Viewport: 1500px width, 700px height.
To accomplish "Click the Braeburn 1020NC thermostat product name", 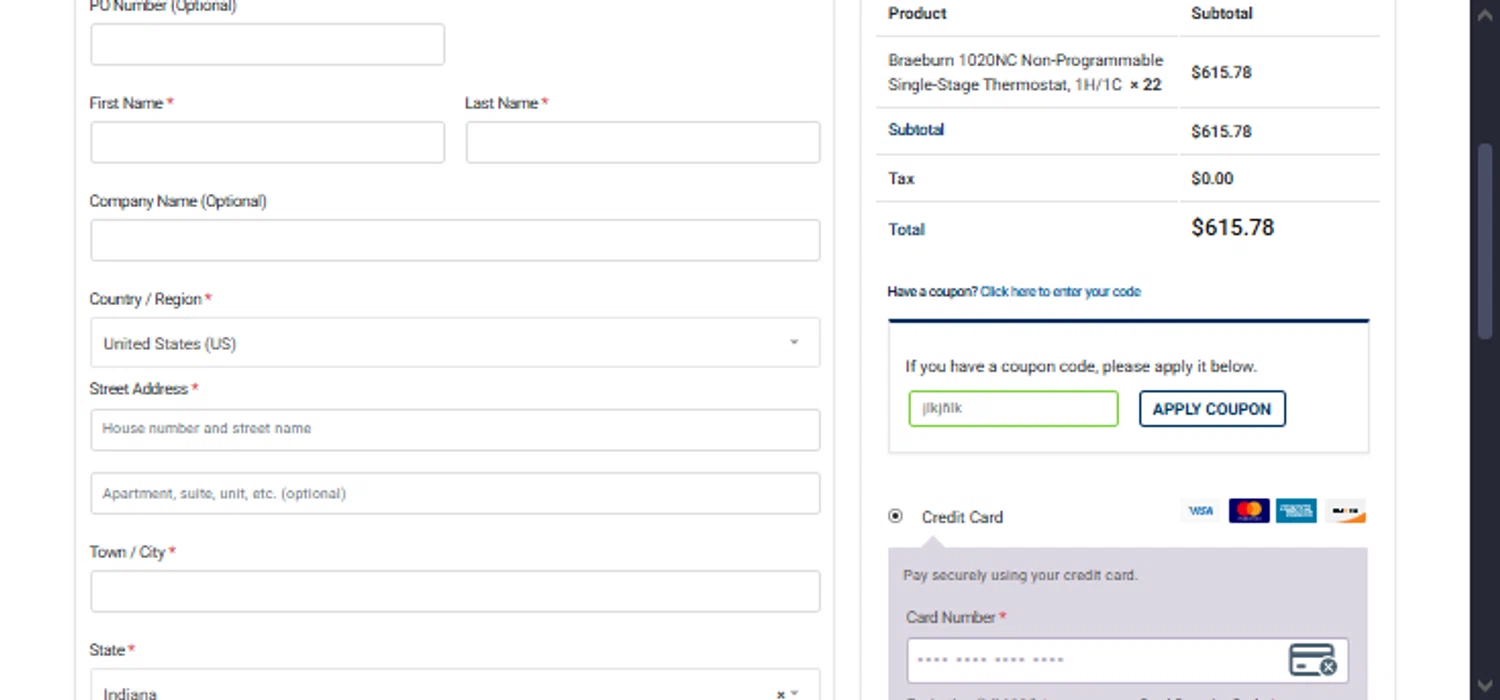I will click(x=1025, y=72).
